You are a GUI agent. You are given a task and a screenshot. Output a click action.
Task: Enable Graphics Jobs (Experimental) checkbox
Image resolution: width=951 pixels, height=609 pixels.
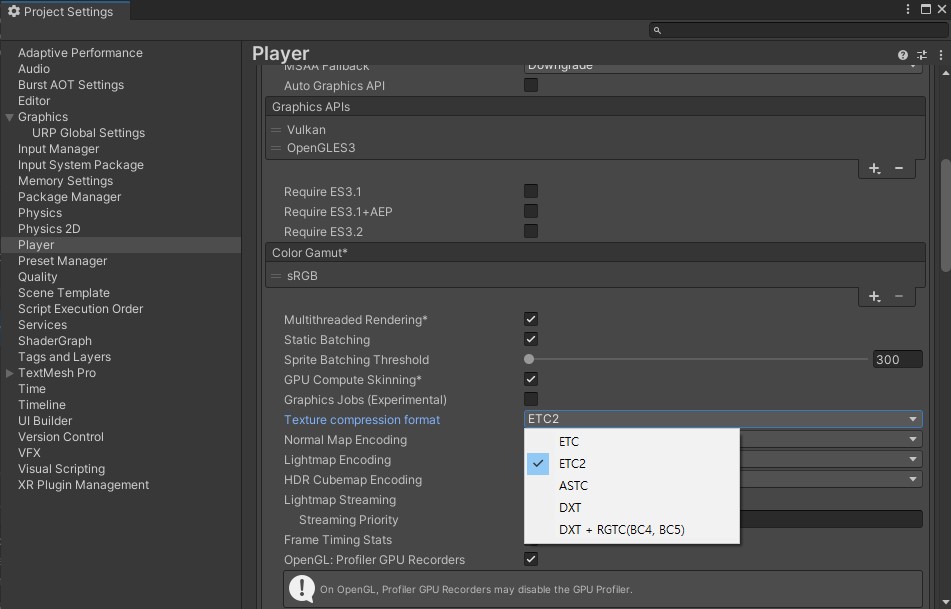[x=531, y=399]
